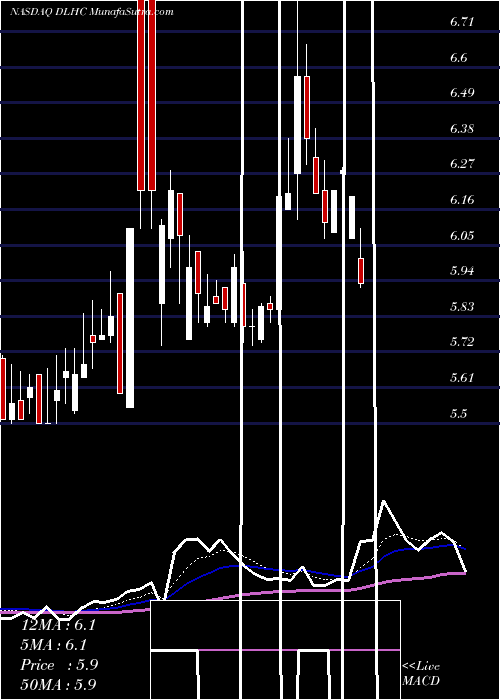Click the 5.72 price axis label
500x700 pixels.
click(462, 342)
